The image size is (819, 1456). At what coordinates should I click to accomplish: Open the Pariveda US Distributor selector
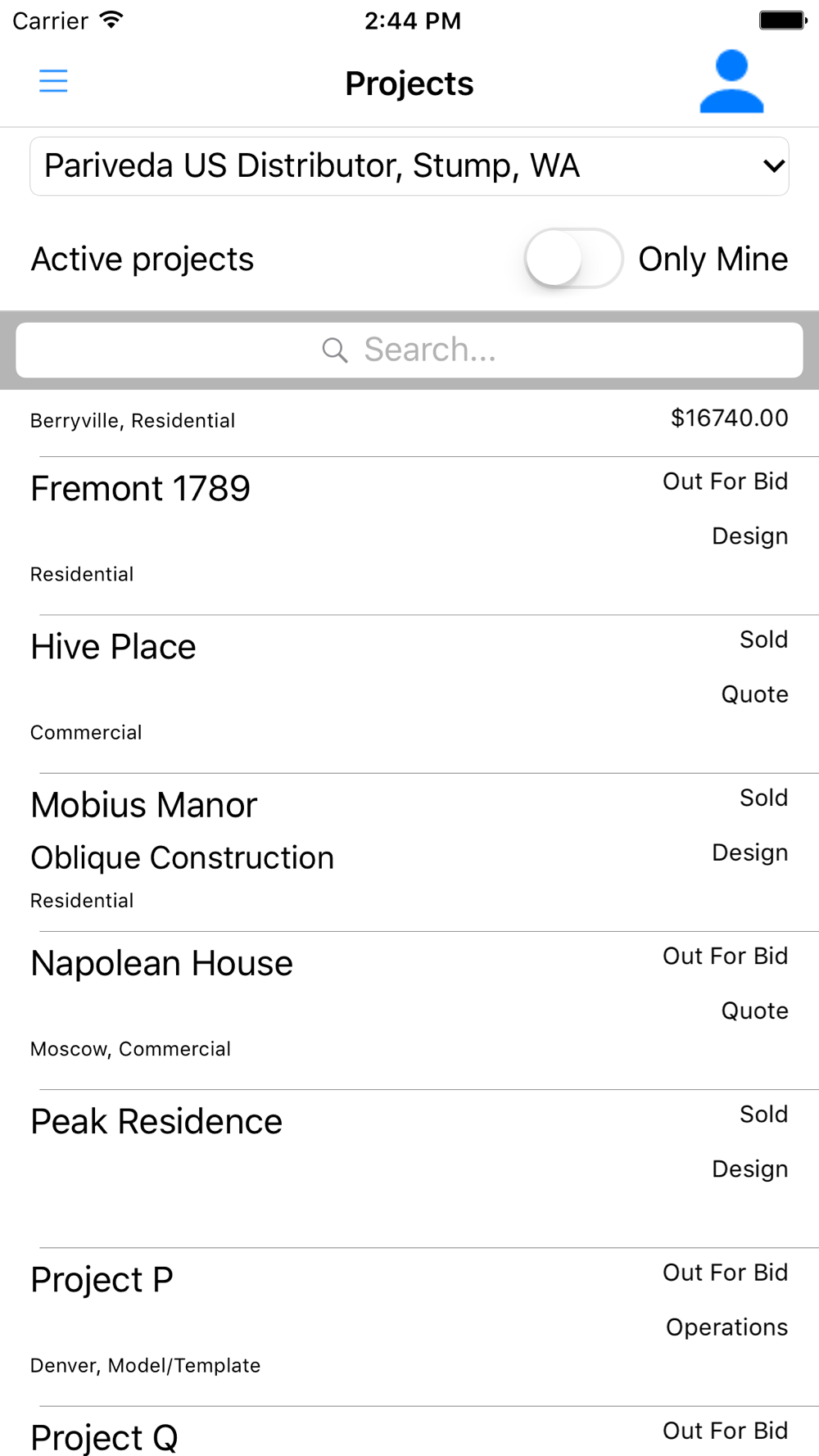coord(409,166)
